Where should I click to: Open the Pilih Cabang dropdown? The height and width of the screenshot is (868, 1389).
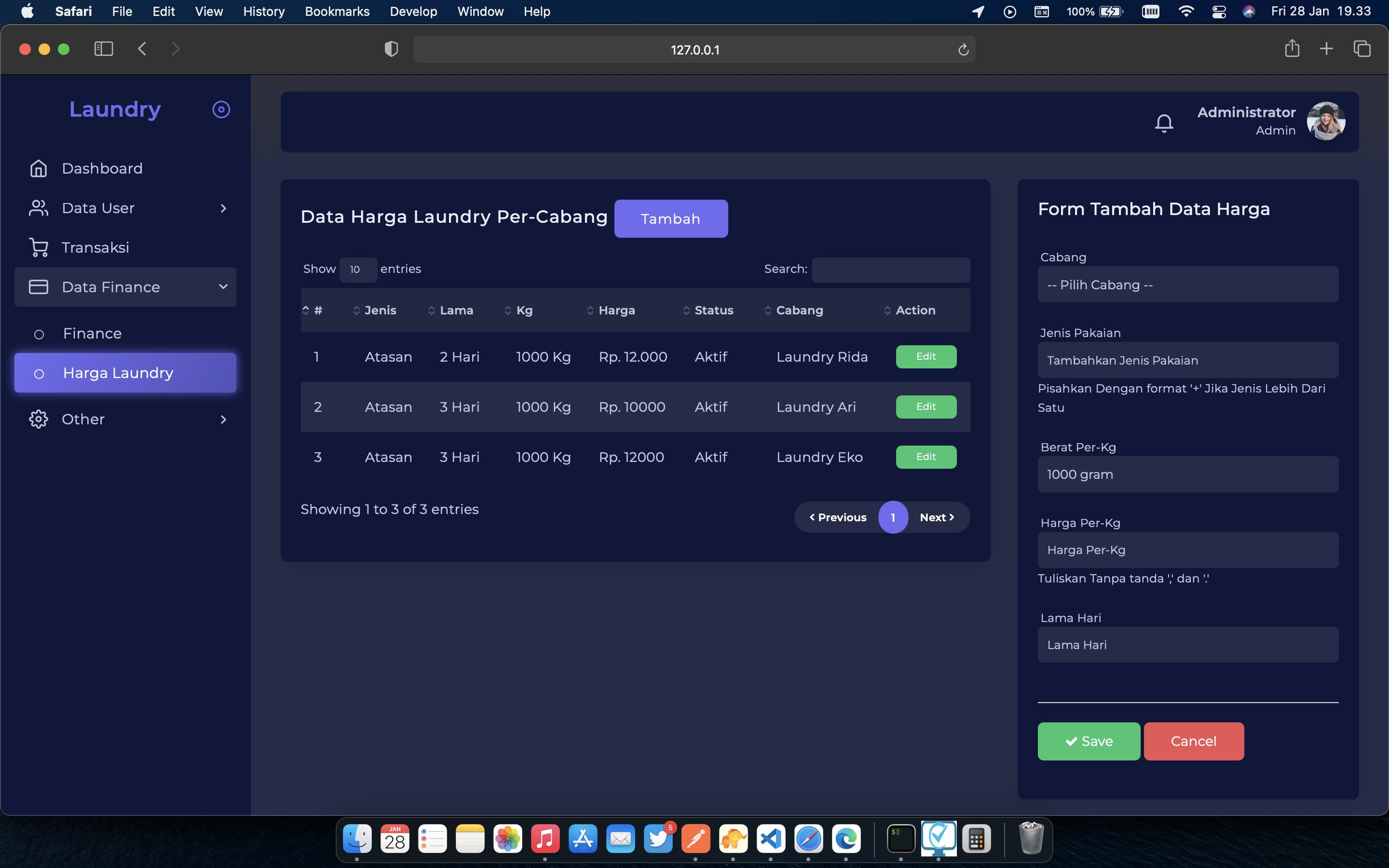[x=1187, y=285]
